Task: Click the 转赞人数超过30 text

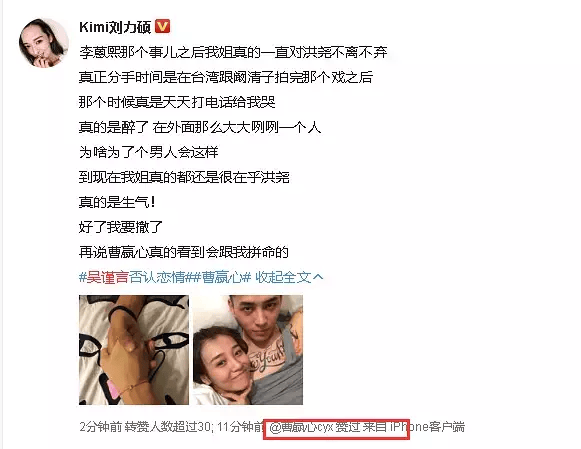Action: tap(167, 427)
